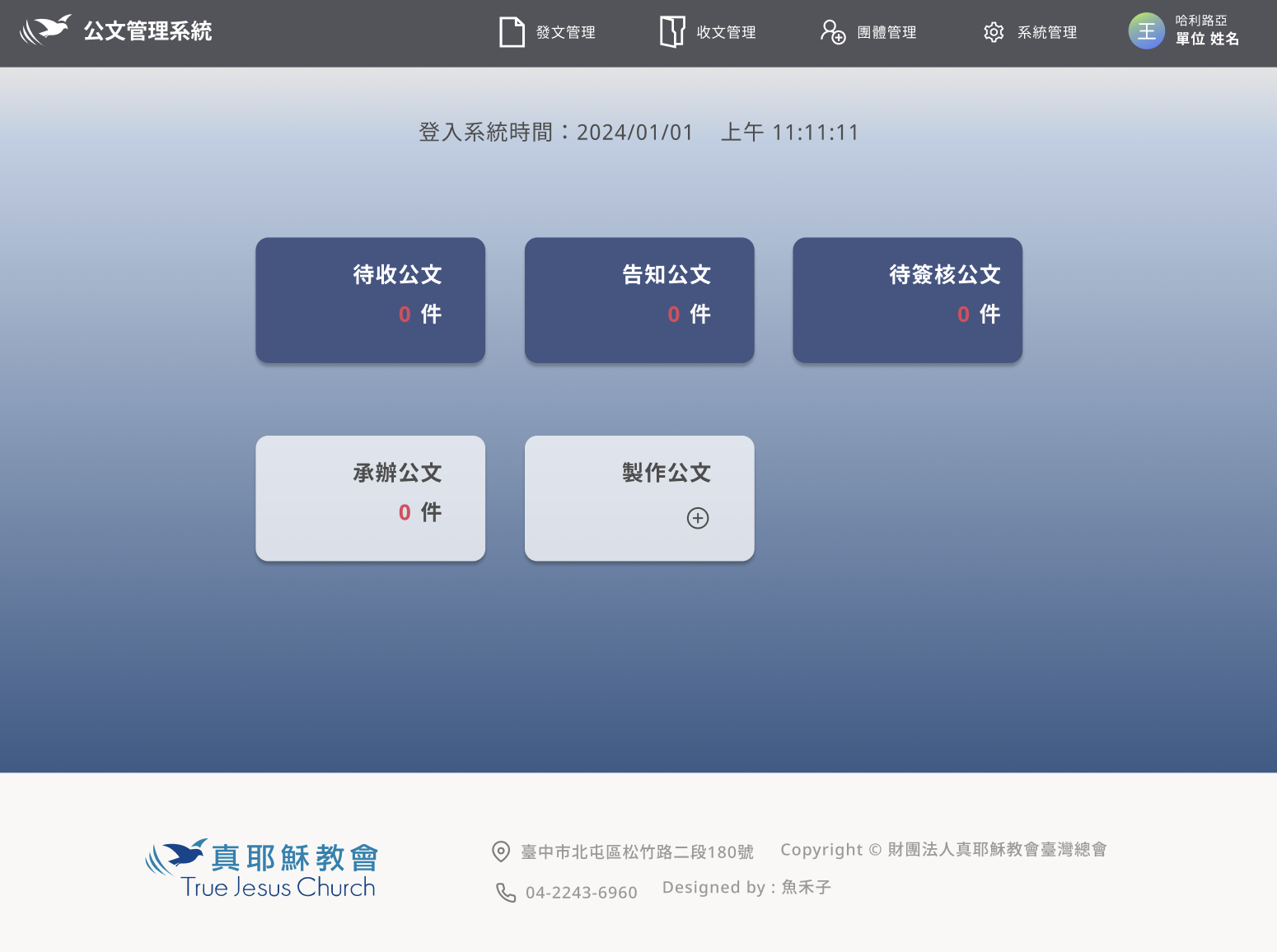This screenshot has width=1277, height=952.
Task: Click the plus circle icon in 製作公文
Action: click(x=698, y=518)
